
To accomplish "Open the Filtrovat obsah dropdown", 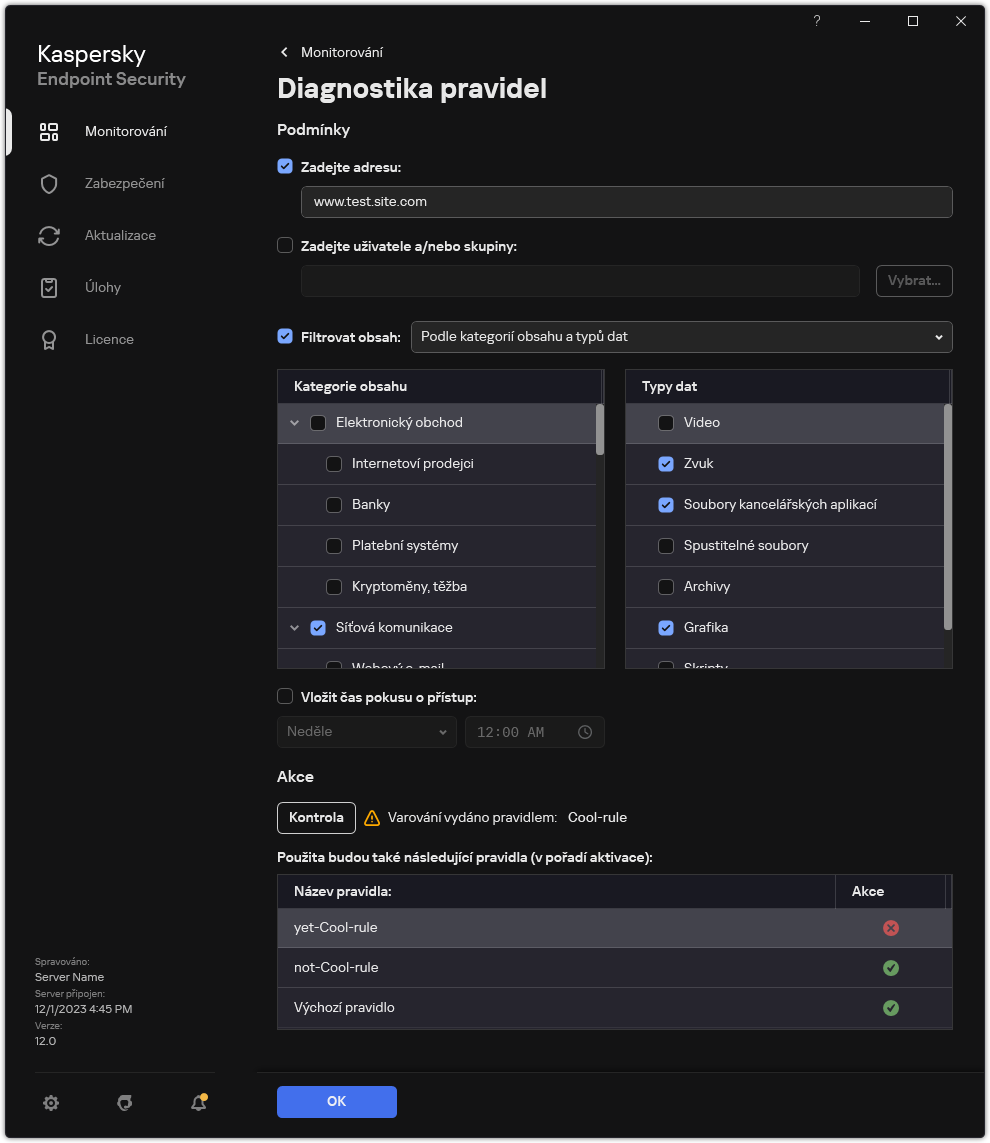I will coord(681,337).
